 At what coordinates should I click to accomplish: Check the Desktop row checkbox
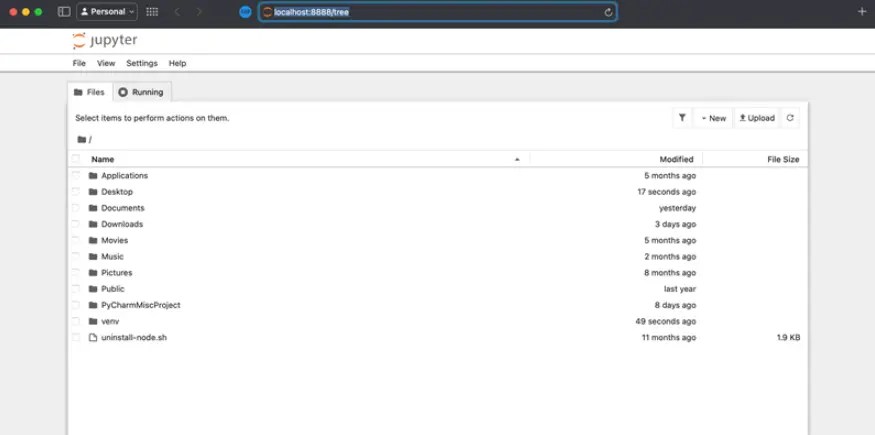point(76,192)
